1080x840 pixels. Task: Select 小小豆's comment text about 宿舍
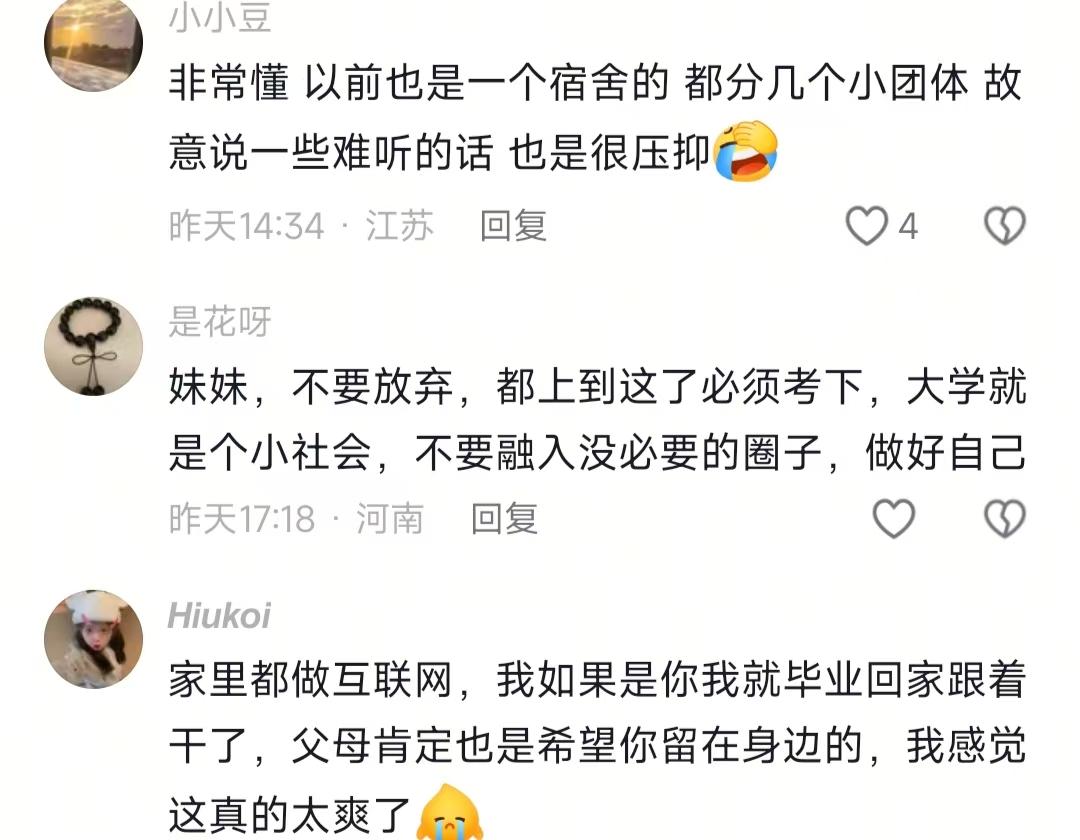point(596,118)
